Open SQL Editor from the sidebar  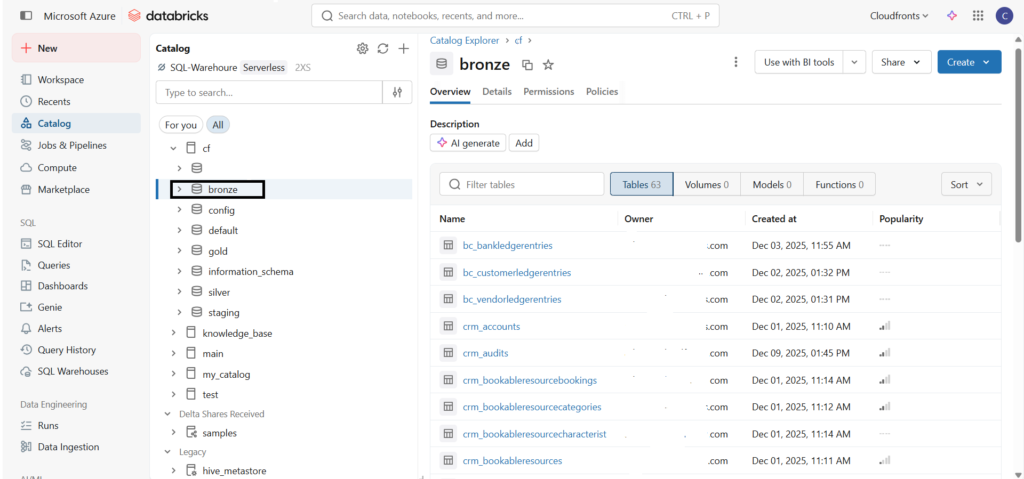pos(60,243)
